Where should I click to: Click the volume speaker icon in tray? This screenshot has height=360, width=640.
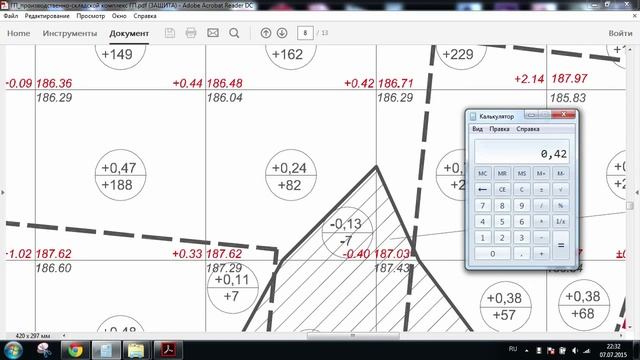[x=575, y=351]
